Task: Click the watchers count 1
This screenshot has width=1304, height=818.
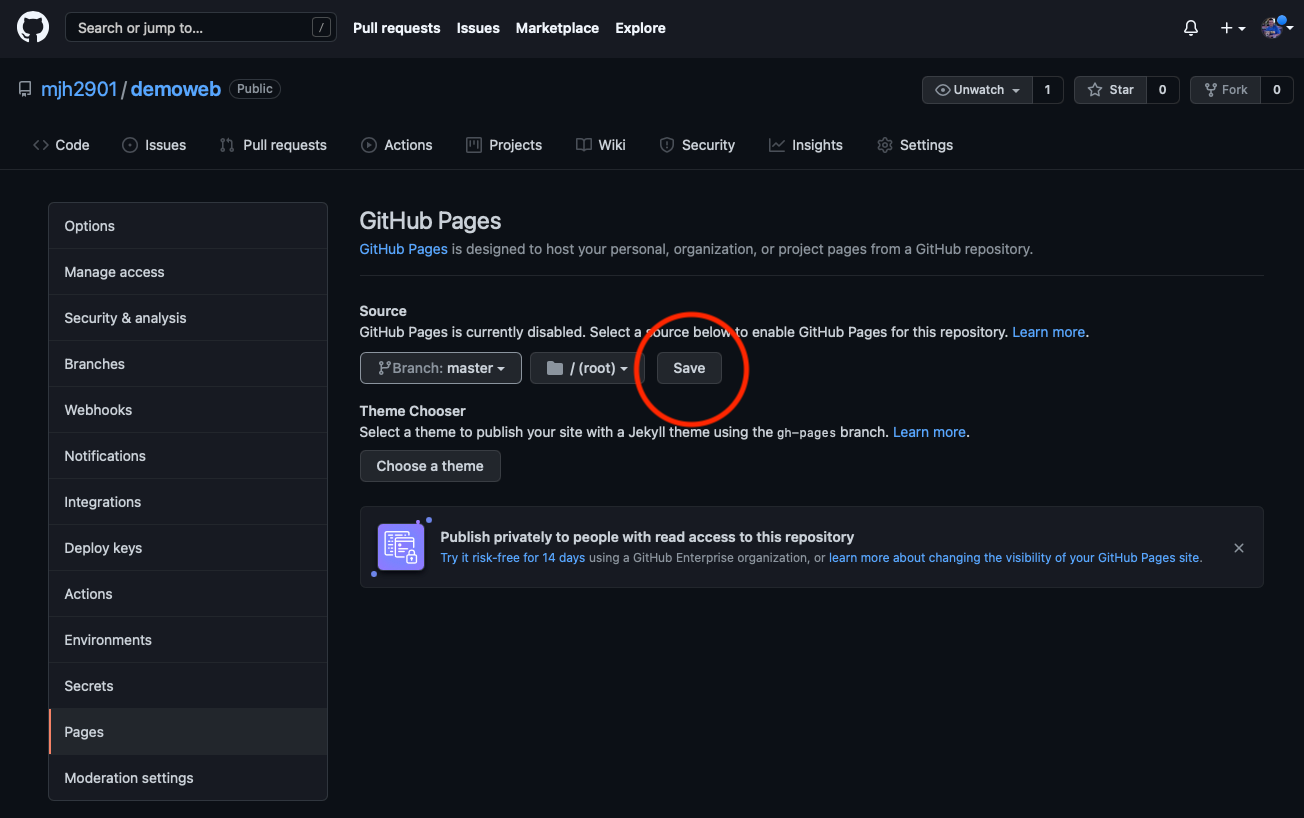Action: click(x=1047, y=90)
